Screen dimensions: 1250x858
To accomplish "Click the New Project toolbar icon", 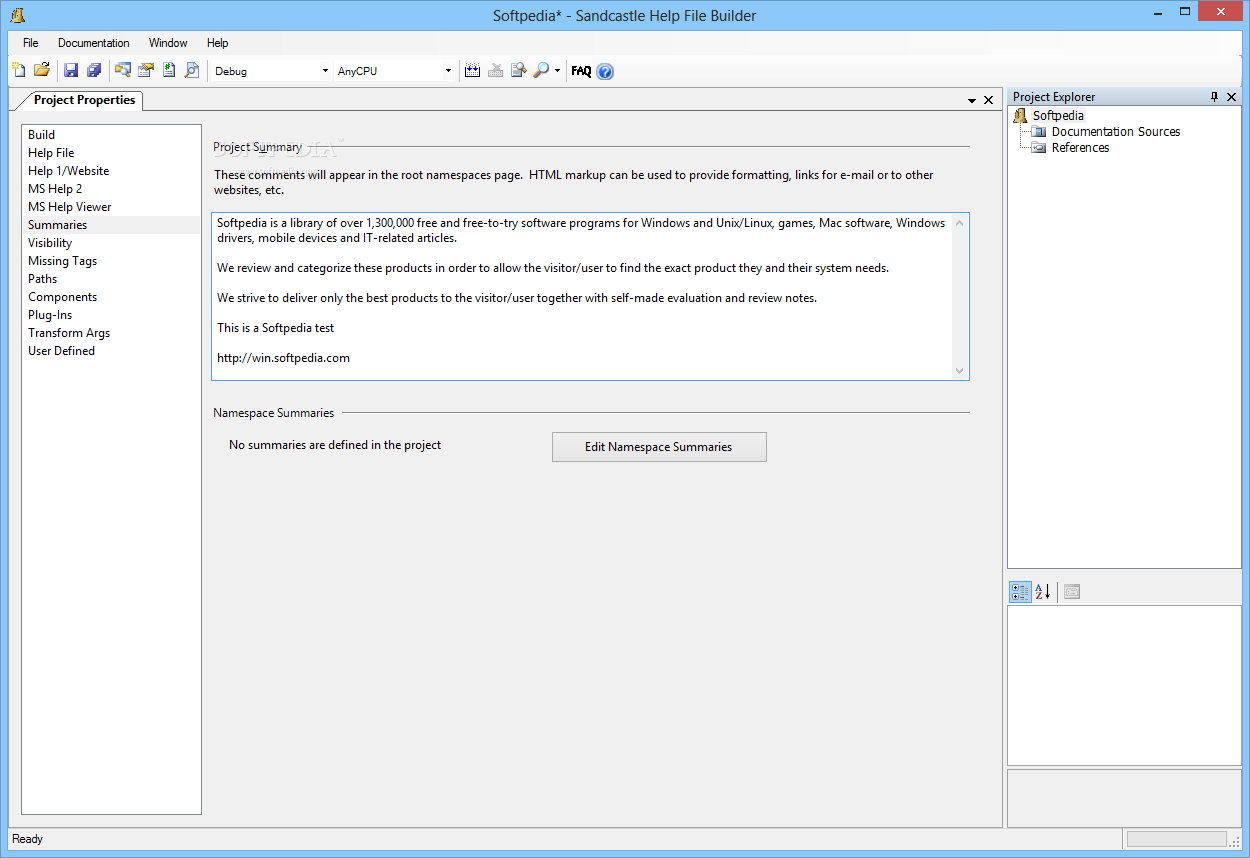I will click(19, 70).
